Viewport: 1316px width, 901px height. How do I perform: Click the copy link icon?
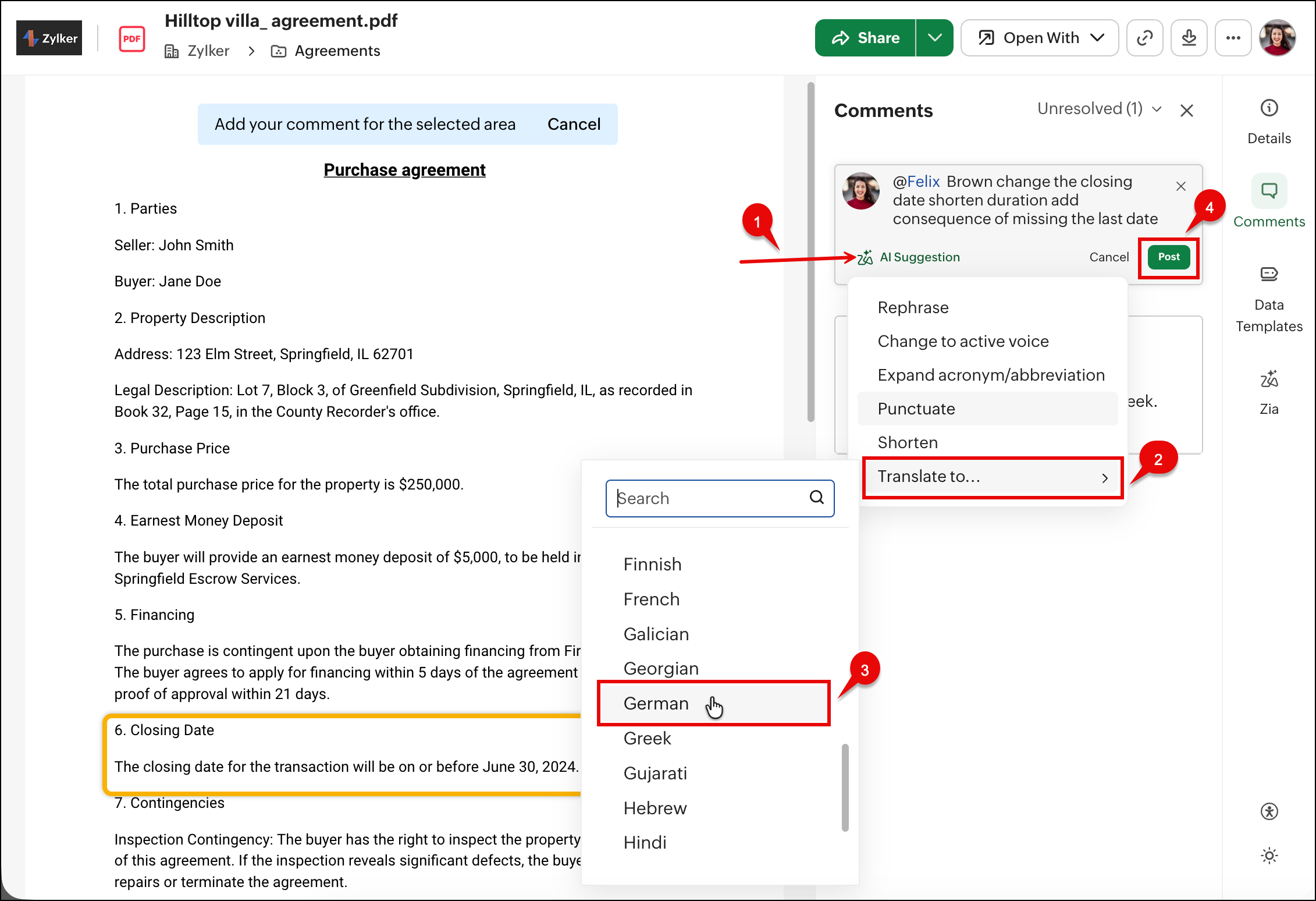(x=1144, y=38)
